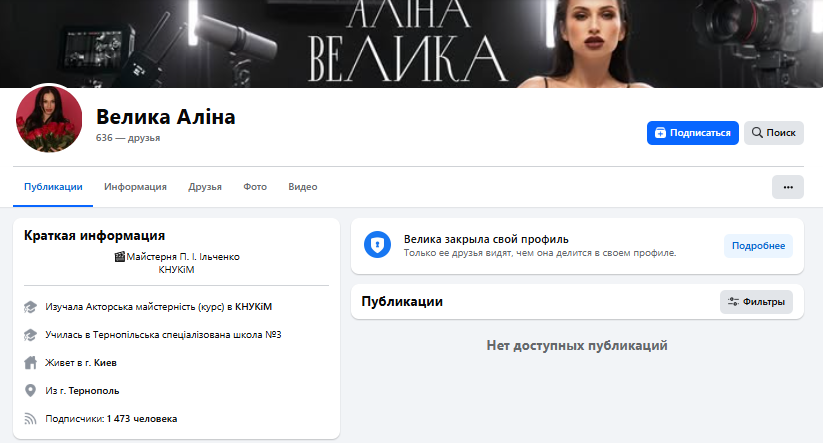Screen dimensions: 823x443
Task: Switch to the Информация tab
Action: (x=135, y=187)
